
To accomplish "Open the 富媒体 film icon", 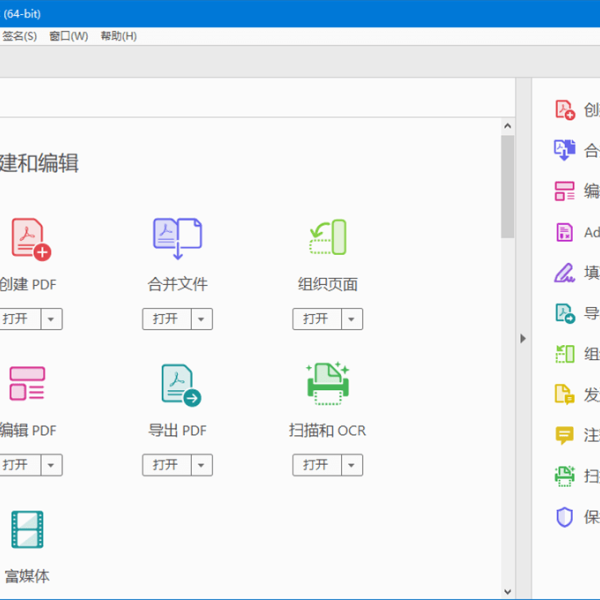I will [x=27, y=530].
